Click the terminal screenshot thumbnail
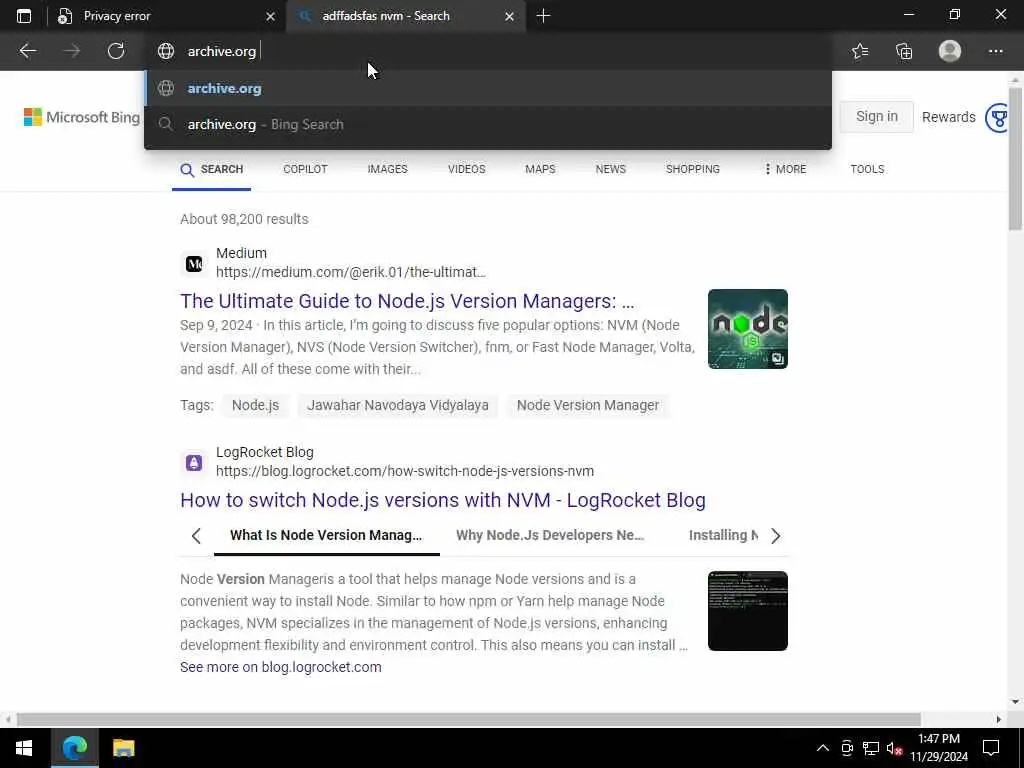The image size is (1024, 768). 748,611
